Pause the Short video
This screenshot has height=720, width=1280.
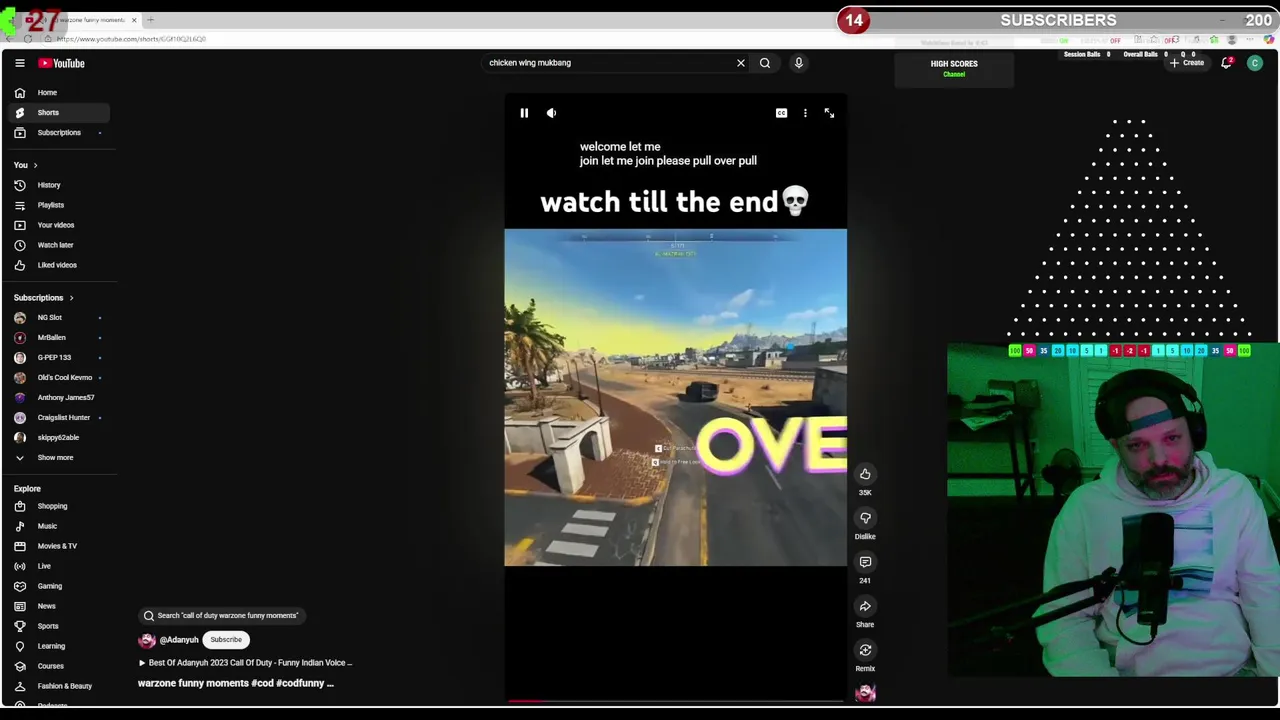coord(524,113)
